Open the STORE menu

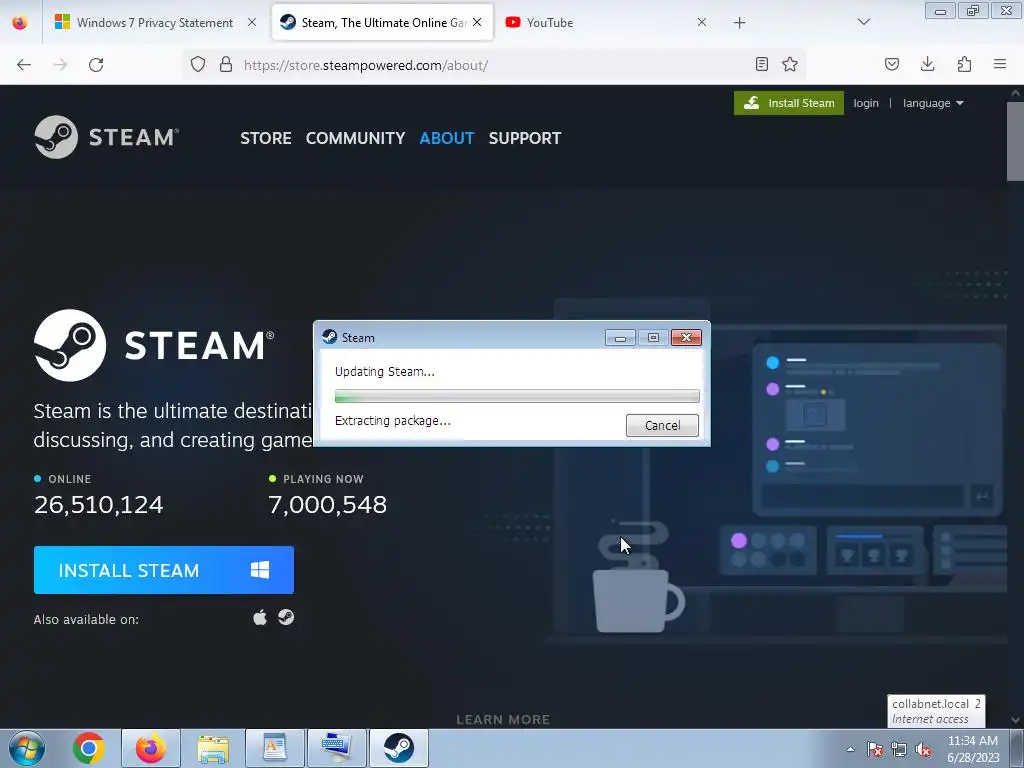pyautogui.click(x=266, y=138)
